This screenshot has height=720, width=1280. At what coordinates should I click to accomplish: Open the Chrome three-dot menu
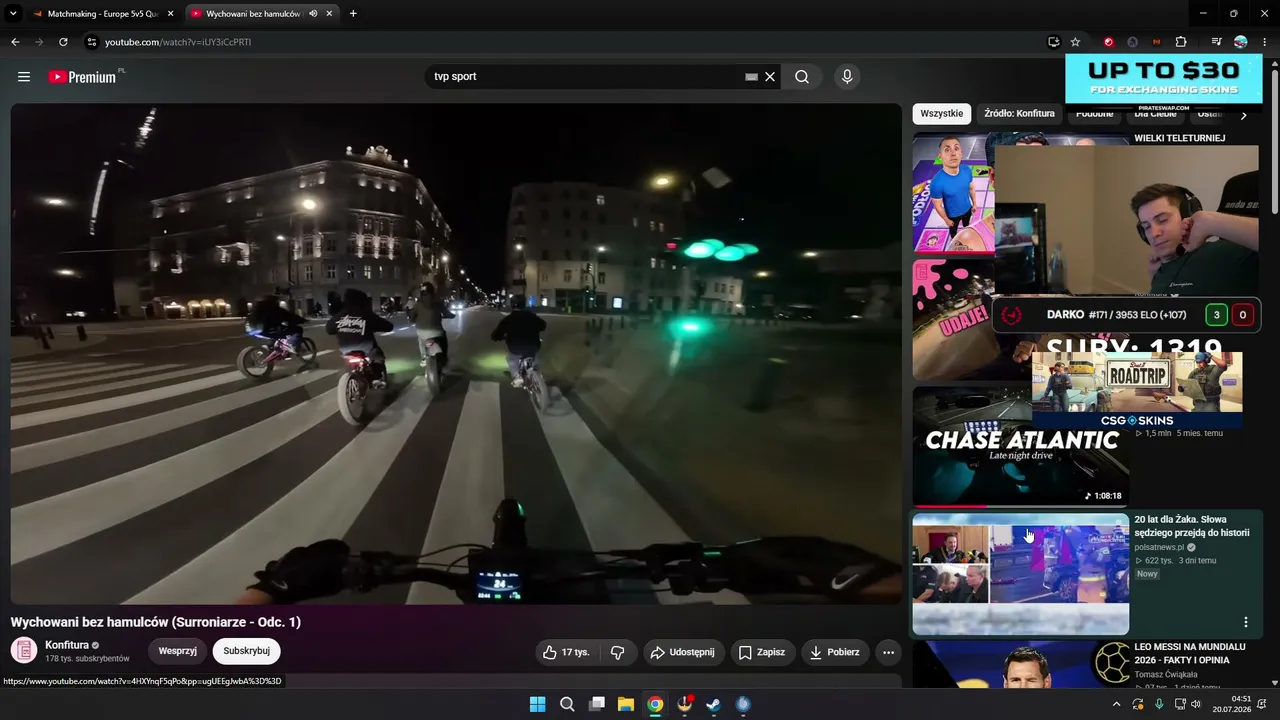tap(1264, 42)
